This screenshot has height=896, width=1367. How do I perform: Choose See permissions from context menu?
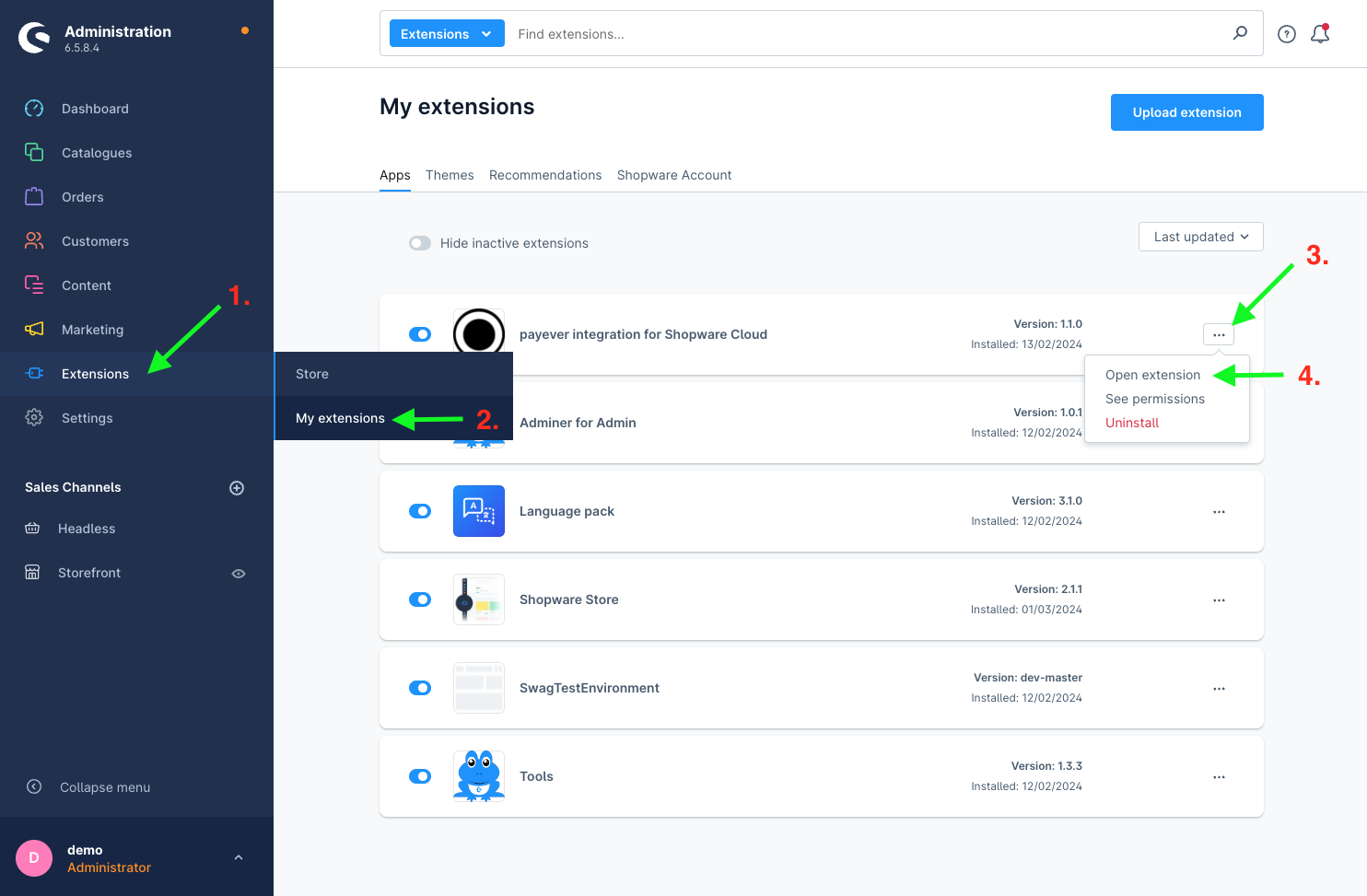tap(1155, 399)
